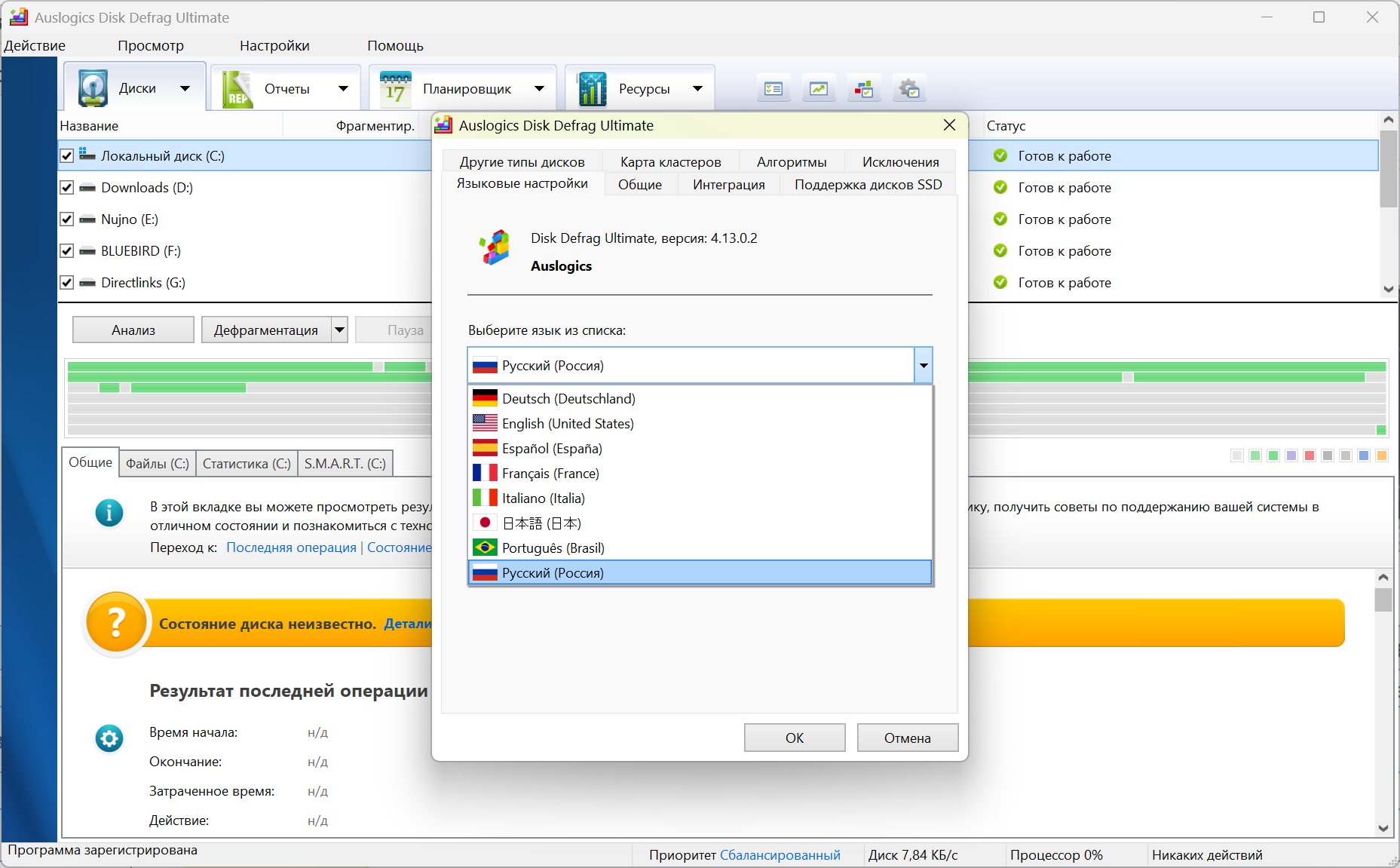Uncheck the BLUEBIRD (F:) checkbox
The image size is (1400, 868).
[67, 251]
